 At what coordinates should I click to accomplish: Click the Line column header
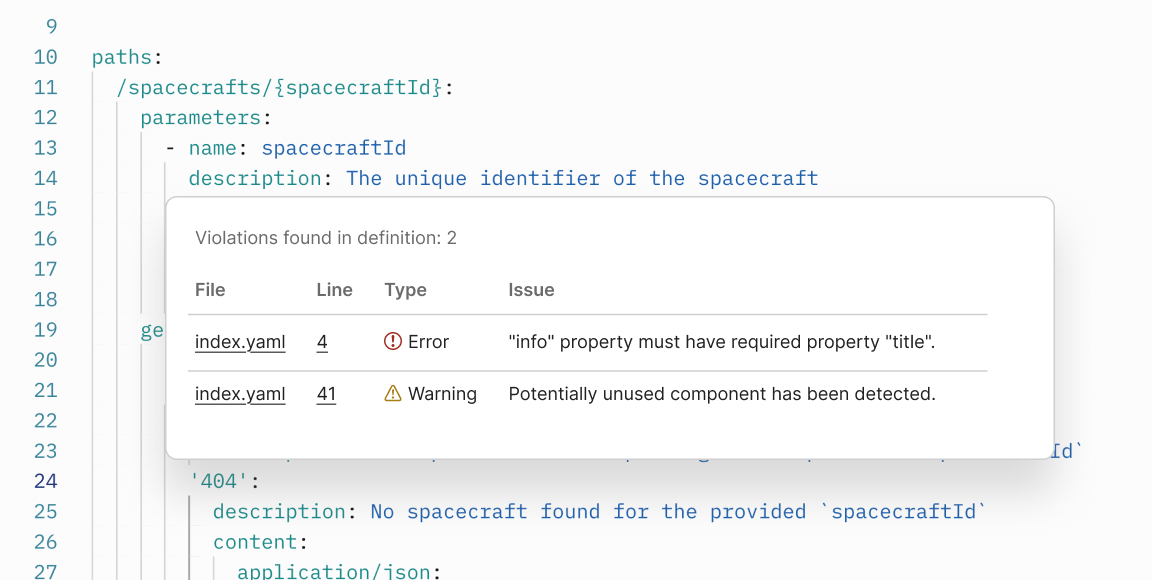[x=334, y=290]
